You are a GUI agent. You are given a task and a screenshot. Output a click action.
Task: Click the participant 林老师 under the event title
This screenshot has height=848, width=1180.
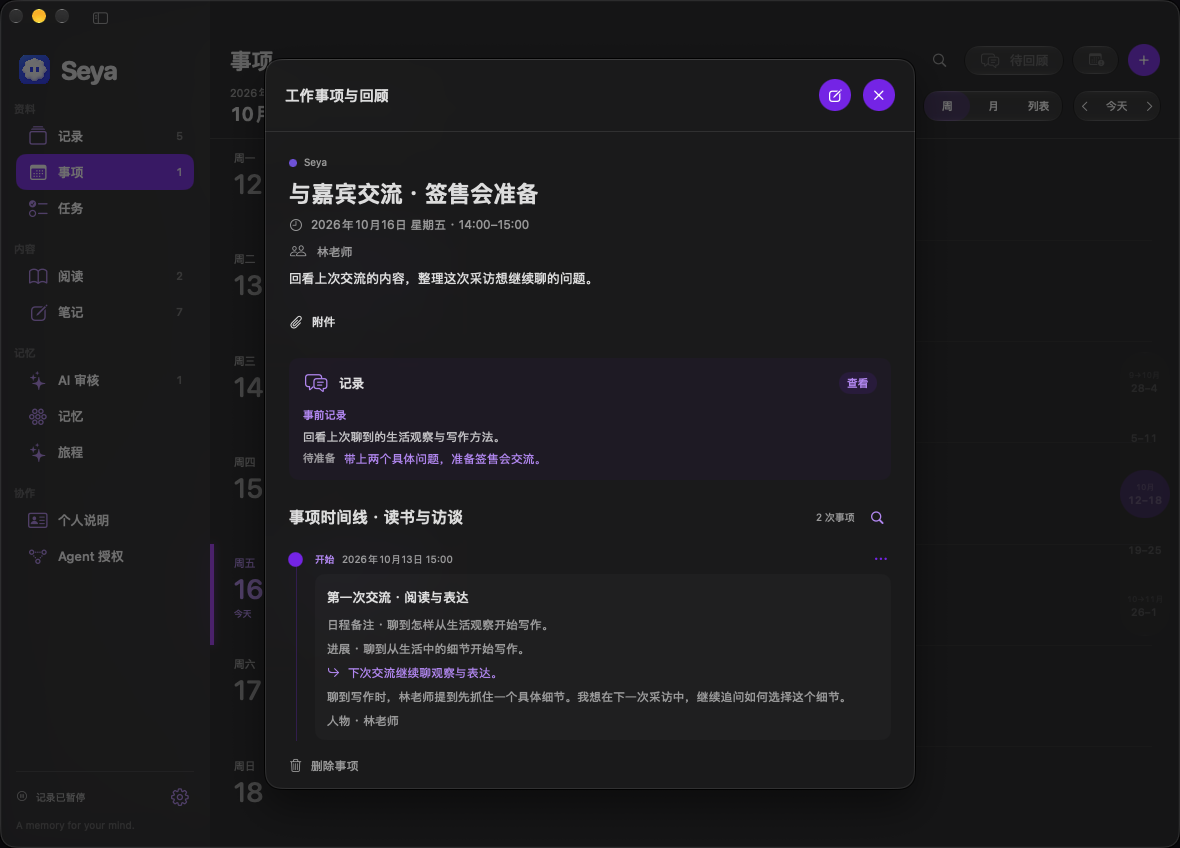334,252
